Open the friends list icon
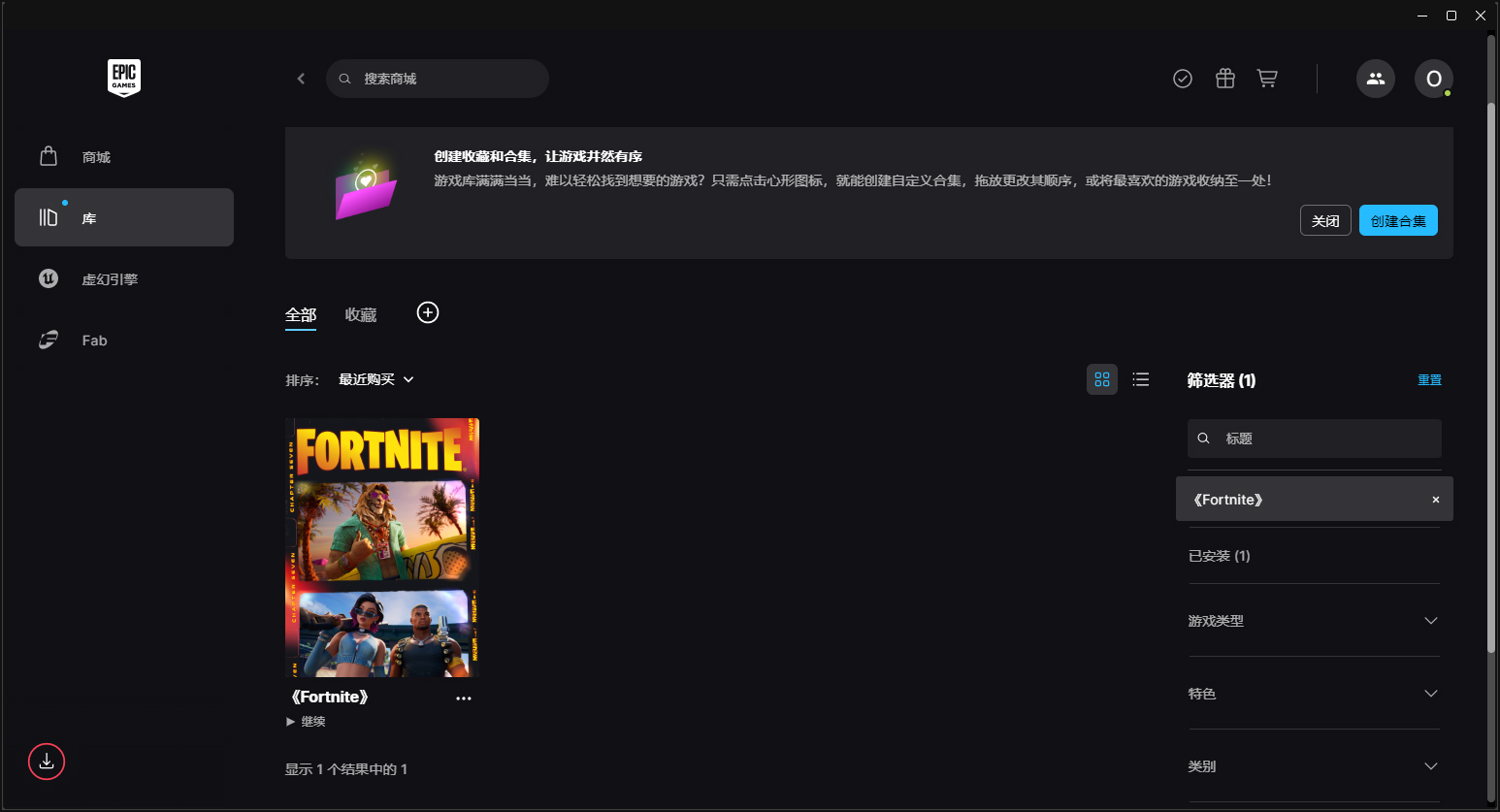The image size is (1500, 812). point(1376,79)
